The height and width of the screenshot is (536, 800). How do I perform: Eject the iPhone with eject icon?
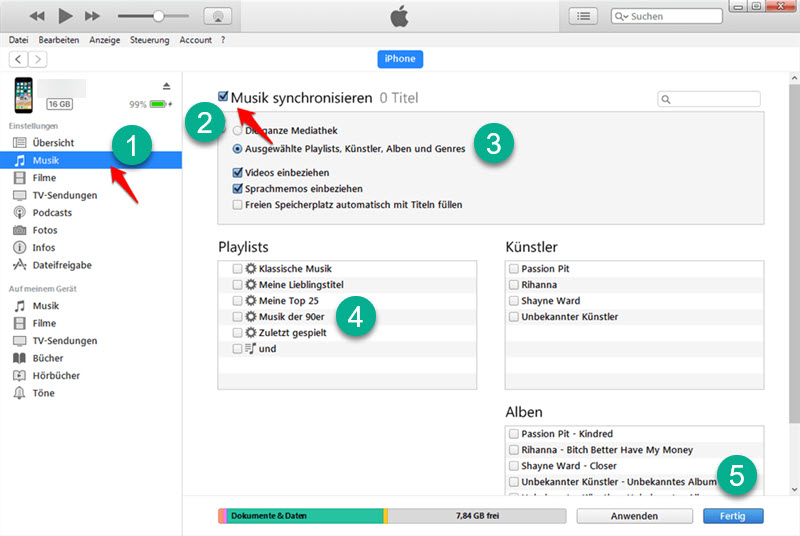(x=166, y=86)
